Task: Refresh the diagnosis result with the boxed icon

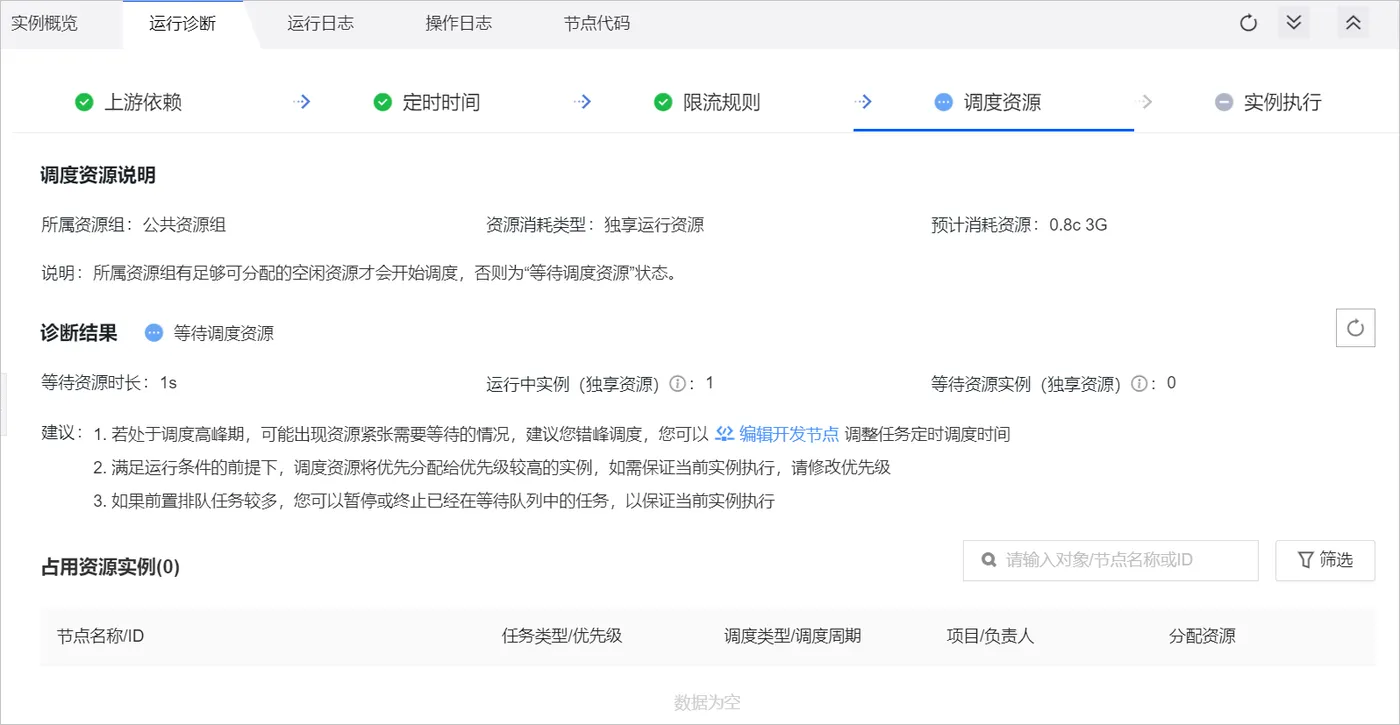Action: tap(1355, 328)
